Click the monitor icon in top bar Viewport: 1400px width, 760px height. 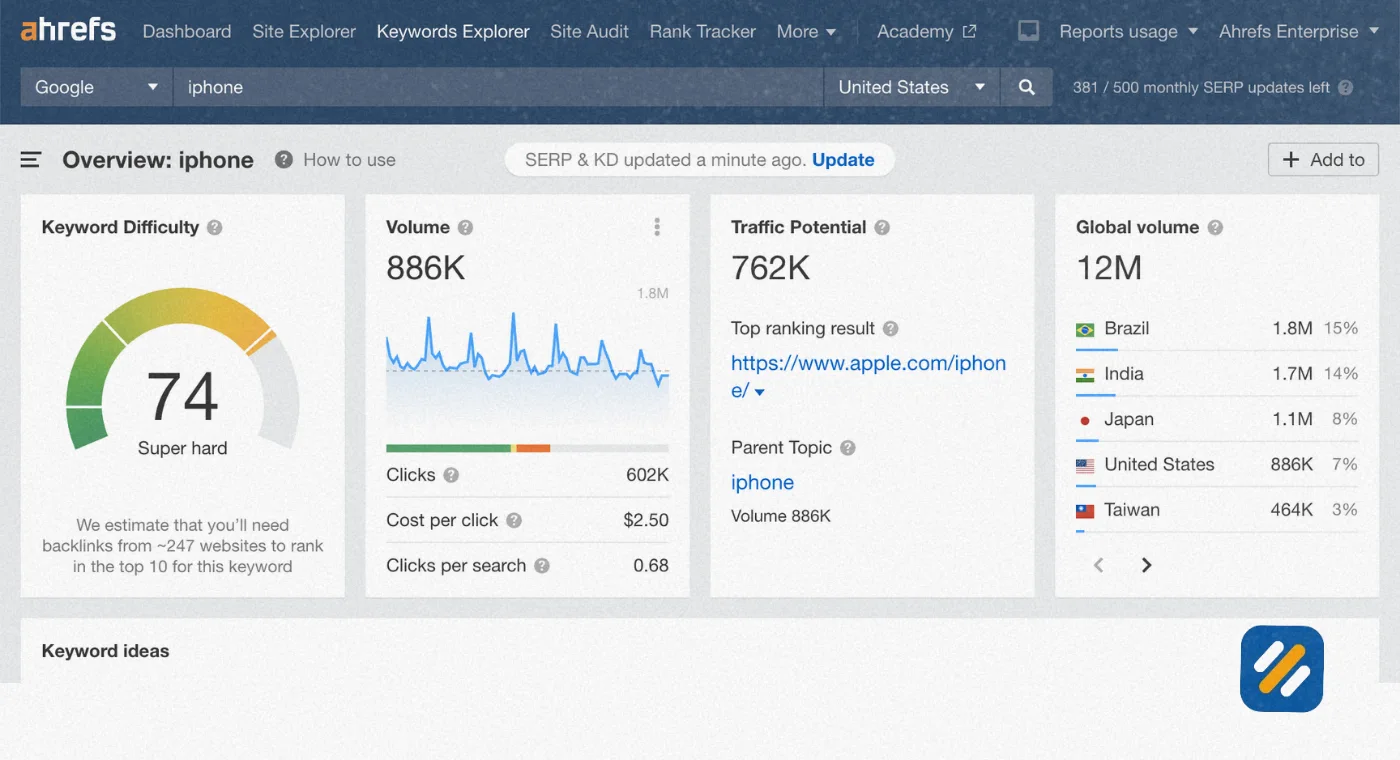(x=1028, y=31)
